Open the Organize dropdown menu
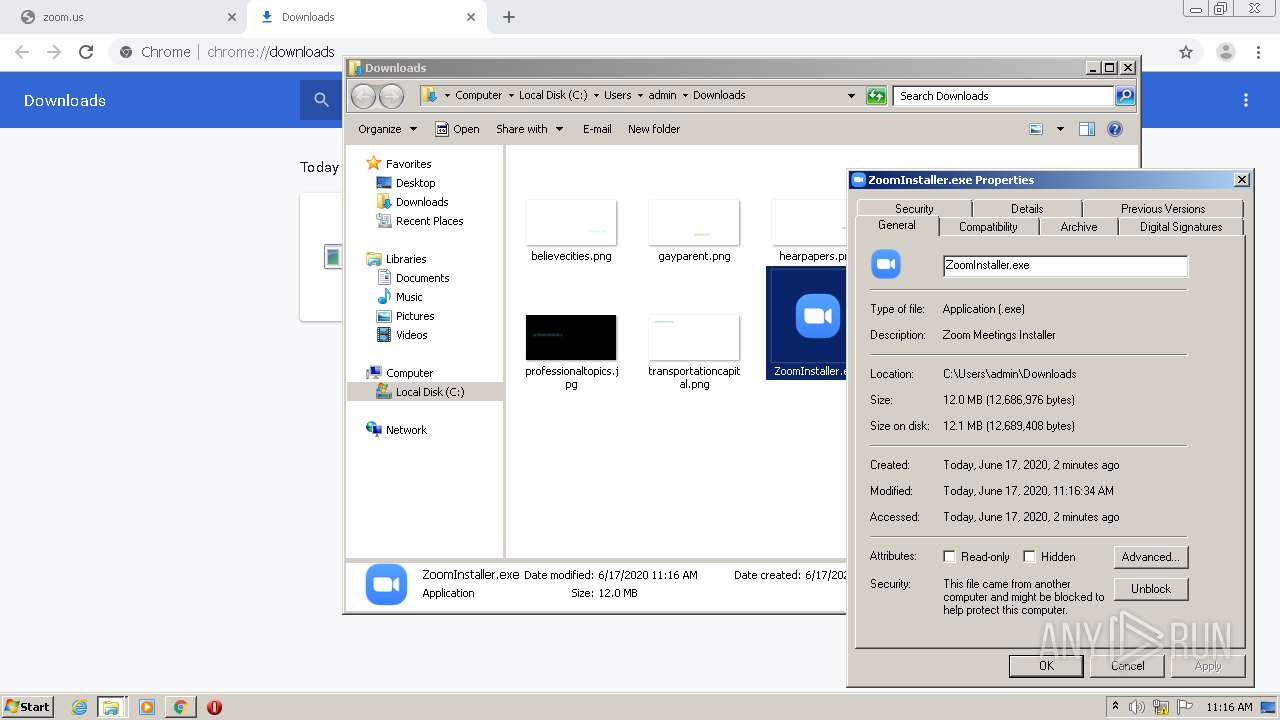Screen dimensions: 1280x720 click(387, 129)
